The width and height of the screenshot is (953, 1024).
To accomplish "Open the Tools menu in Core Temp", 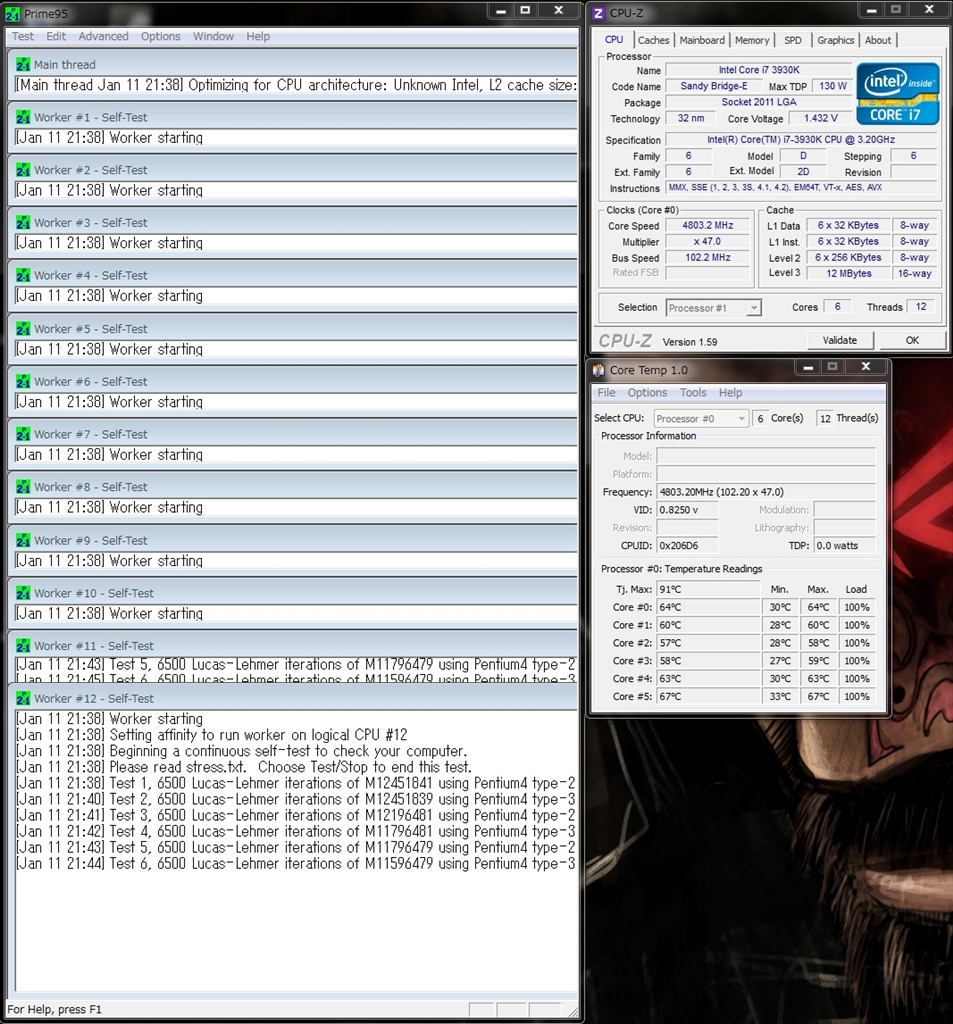I will coord(693,393).
